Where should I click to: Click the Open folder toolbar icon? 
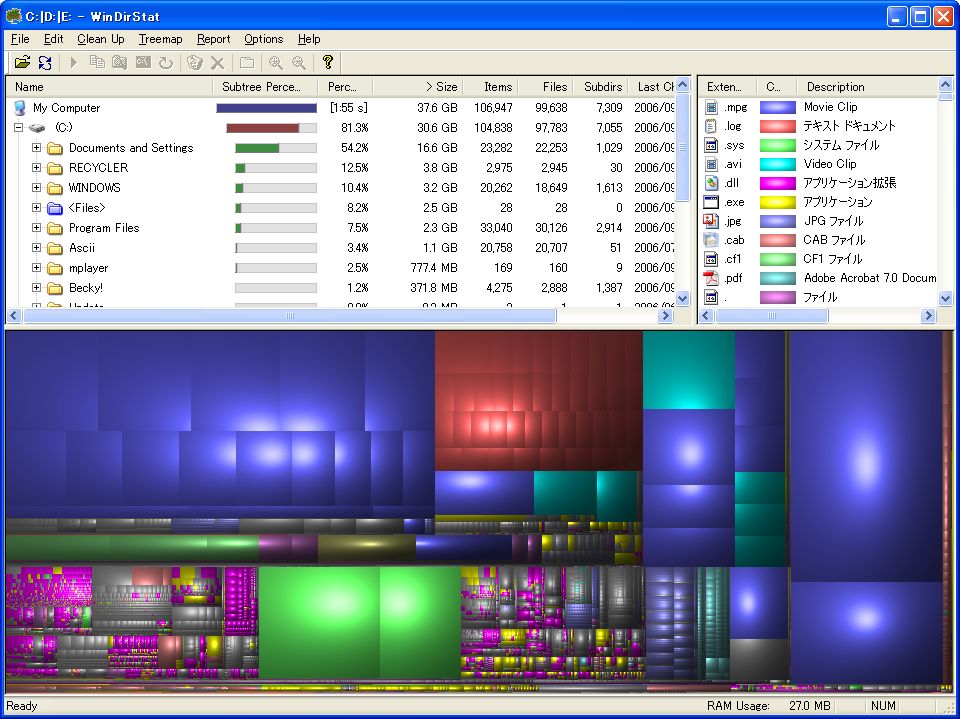23,62
